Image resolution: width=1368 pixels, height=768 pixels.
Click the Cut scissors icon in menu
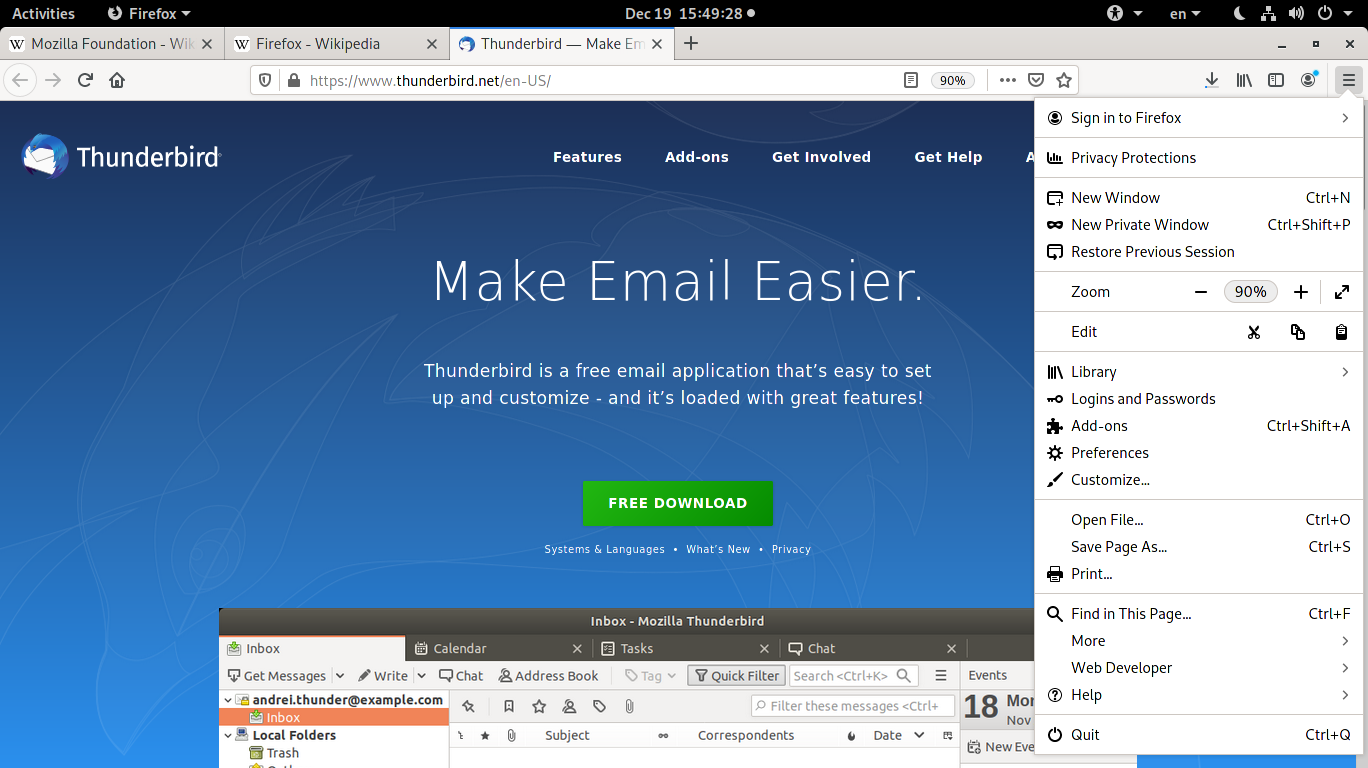1254,332
